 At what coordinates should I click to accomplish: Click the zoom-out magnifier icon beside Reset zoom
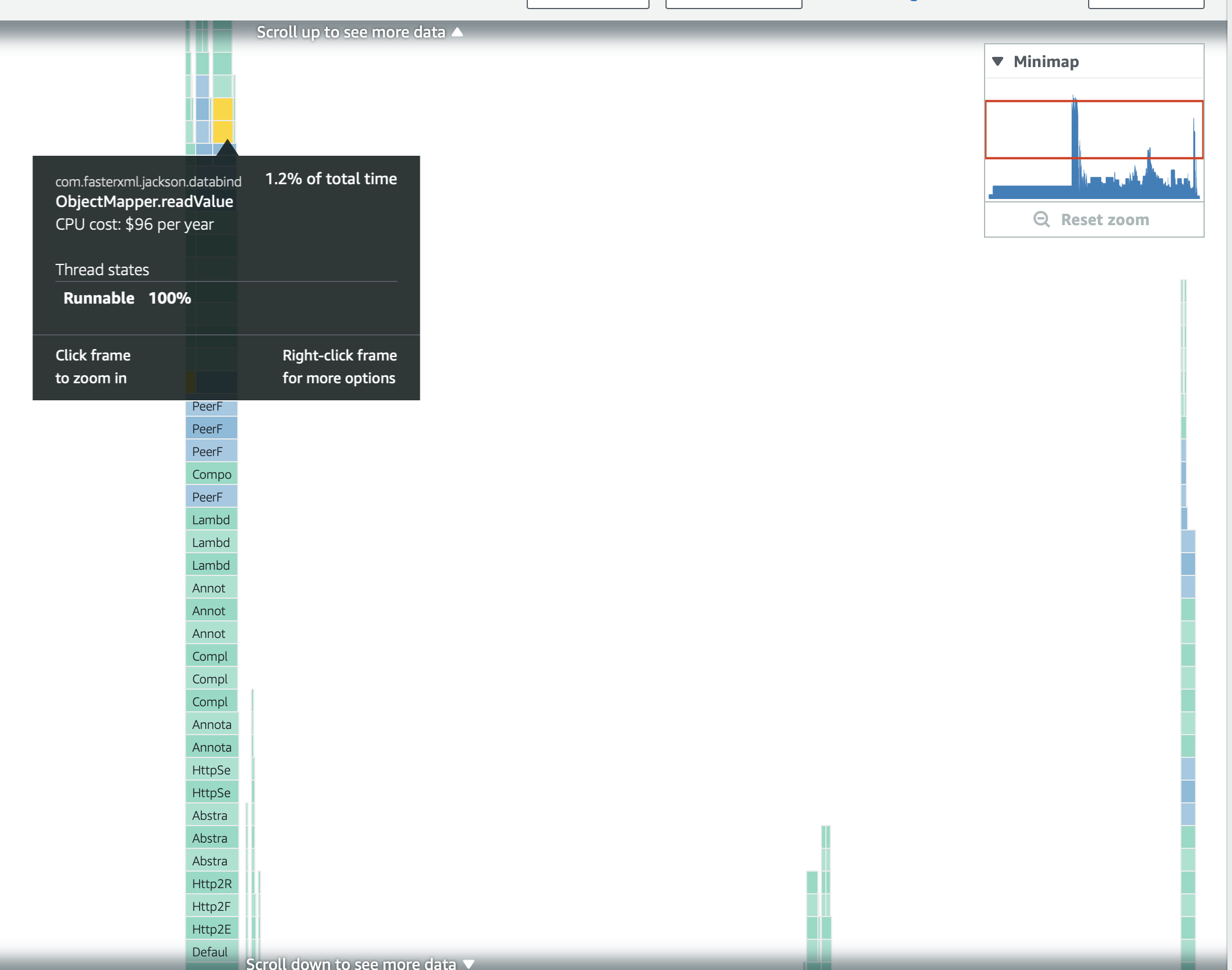coord(1042,219)
